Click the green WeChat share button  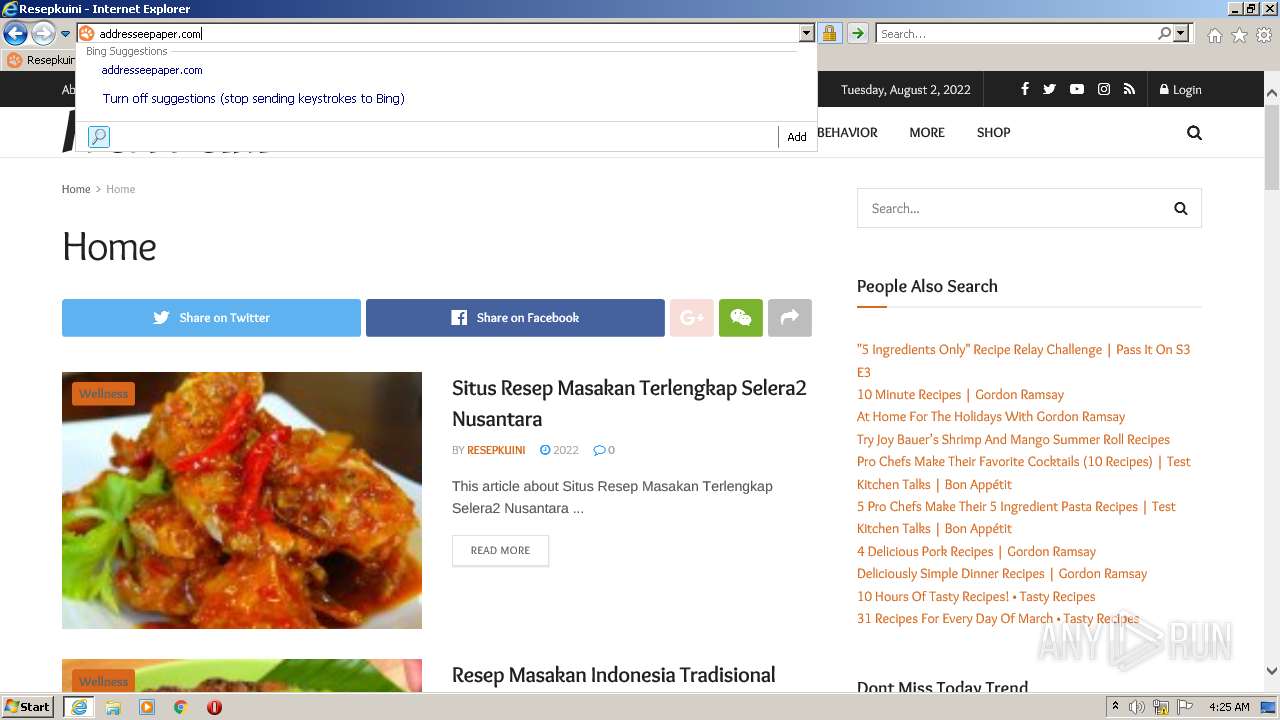point(740,318)
